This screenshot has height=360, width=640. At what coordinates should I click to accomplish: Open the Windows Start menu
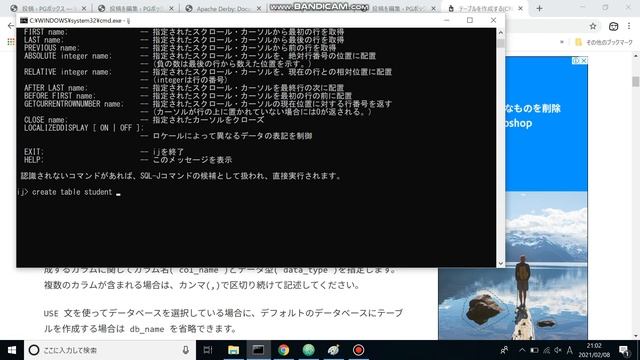(x=12, y=350)
